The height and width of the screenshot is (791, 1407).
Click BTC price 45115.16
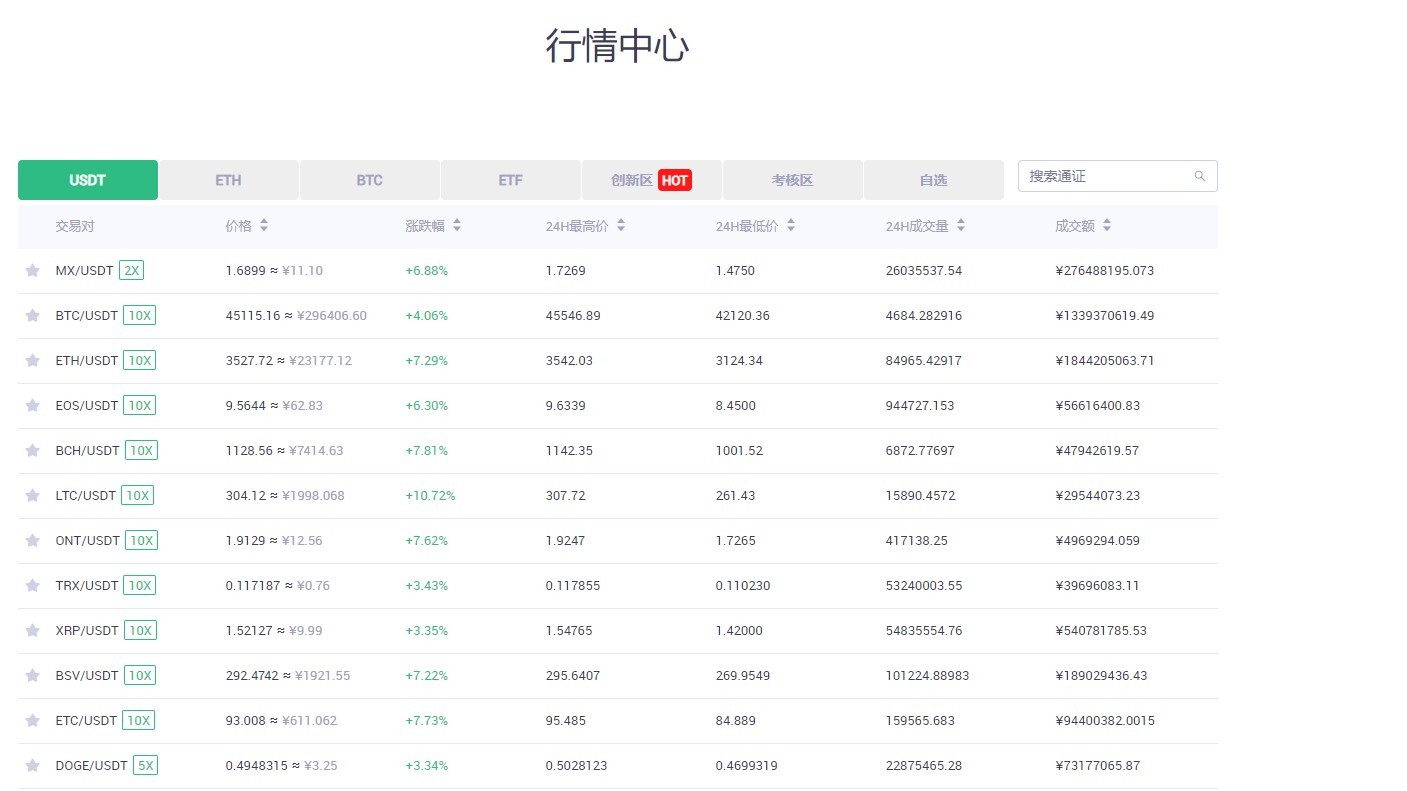coord(254,315)
